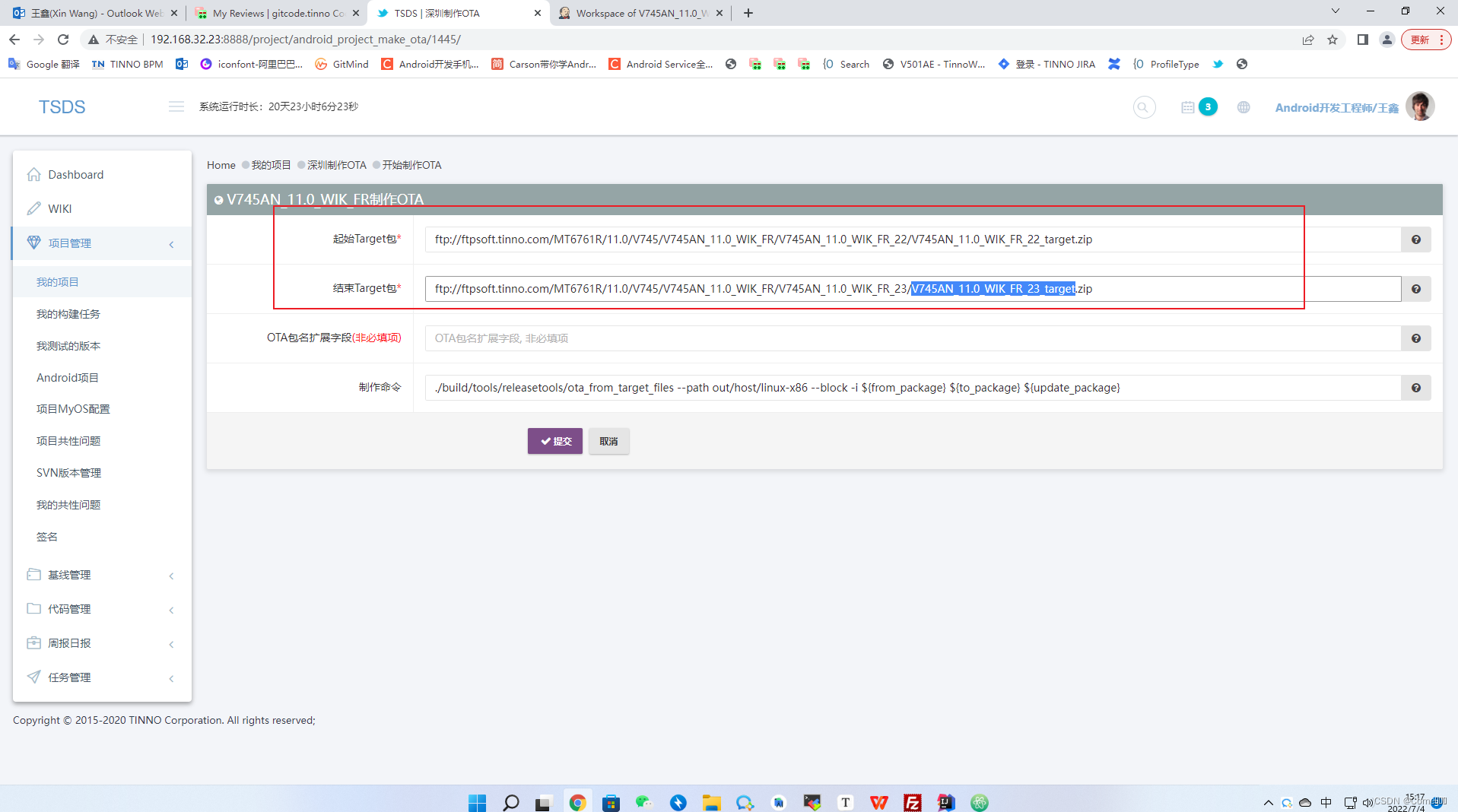The image size is (1458, 812).
Task: Switch to Workspace of V745AN browser tab
Action: (x=639, y=13)
